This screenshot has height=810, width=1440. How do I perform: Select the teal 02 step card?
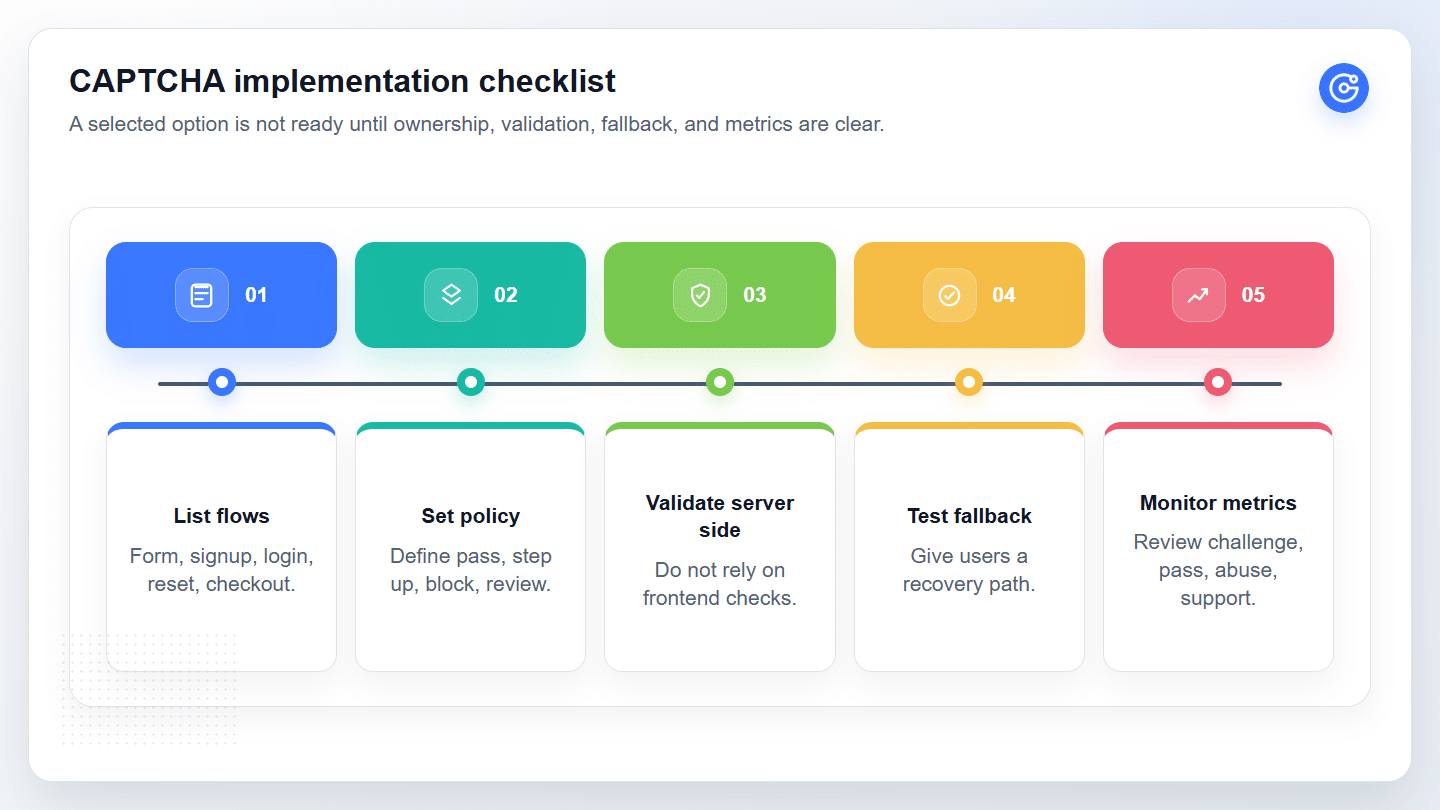tap(470, 295)
